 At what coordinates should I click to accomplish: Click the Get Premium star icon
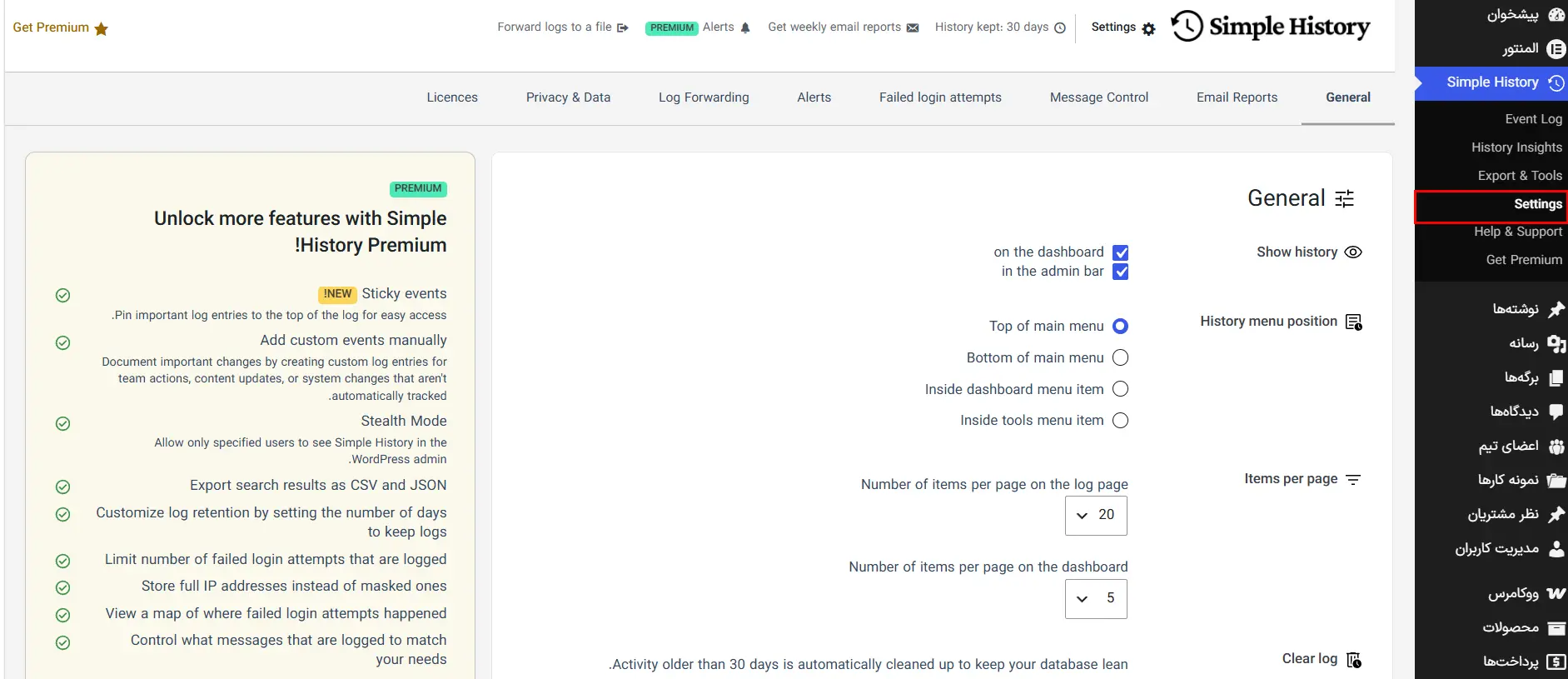(102, 29)
